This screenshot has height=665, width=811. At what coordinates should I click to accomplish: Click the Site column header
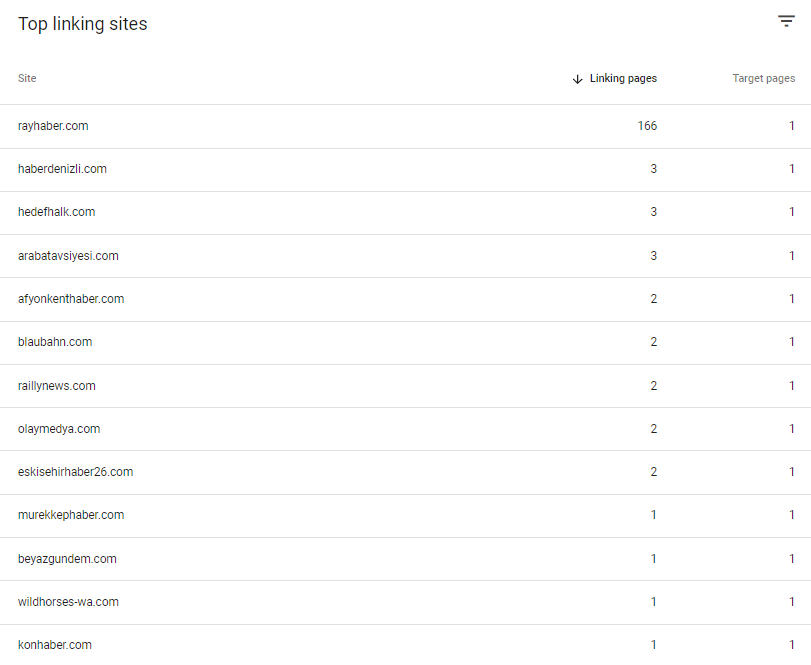[x=27, y=78]
